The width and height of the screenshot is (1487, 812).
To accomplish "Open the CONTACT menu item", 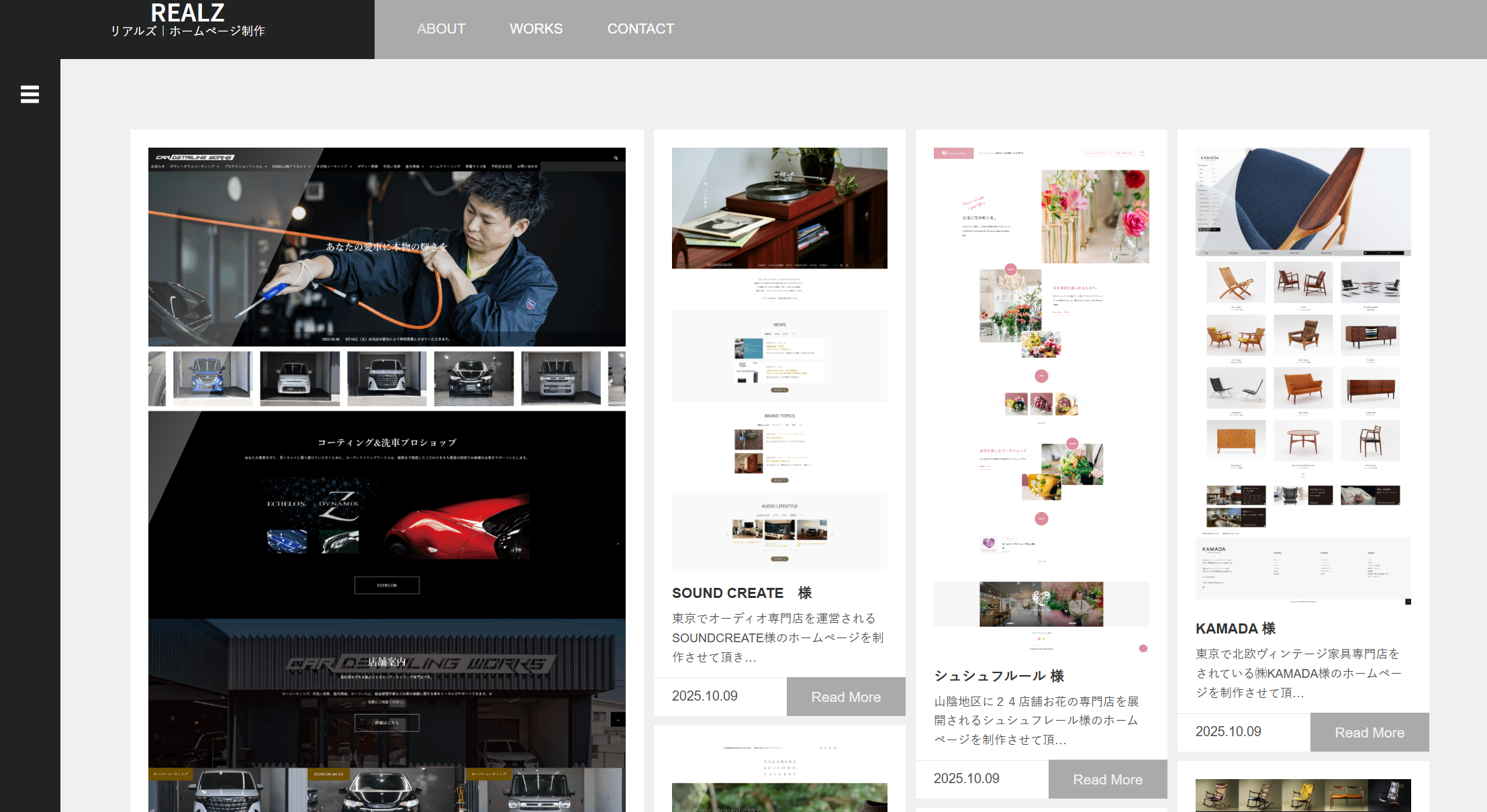I will pos(640,29).
